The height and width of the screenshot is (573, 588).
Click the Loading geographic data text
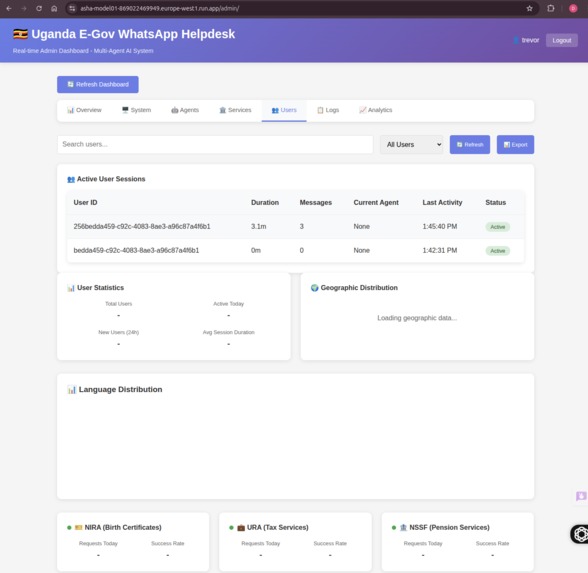click(x=417, y=318)
